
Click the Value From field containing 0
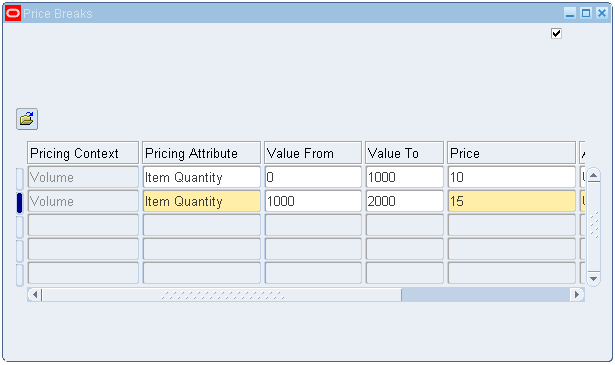pyautogui.click(x=313, y=177)
